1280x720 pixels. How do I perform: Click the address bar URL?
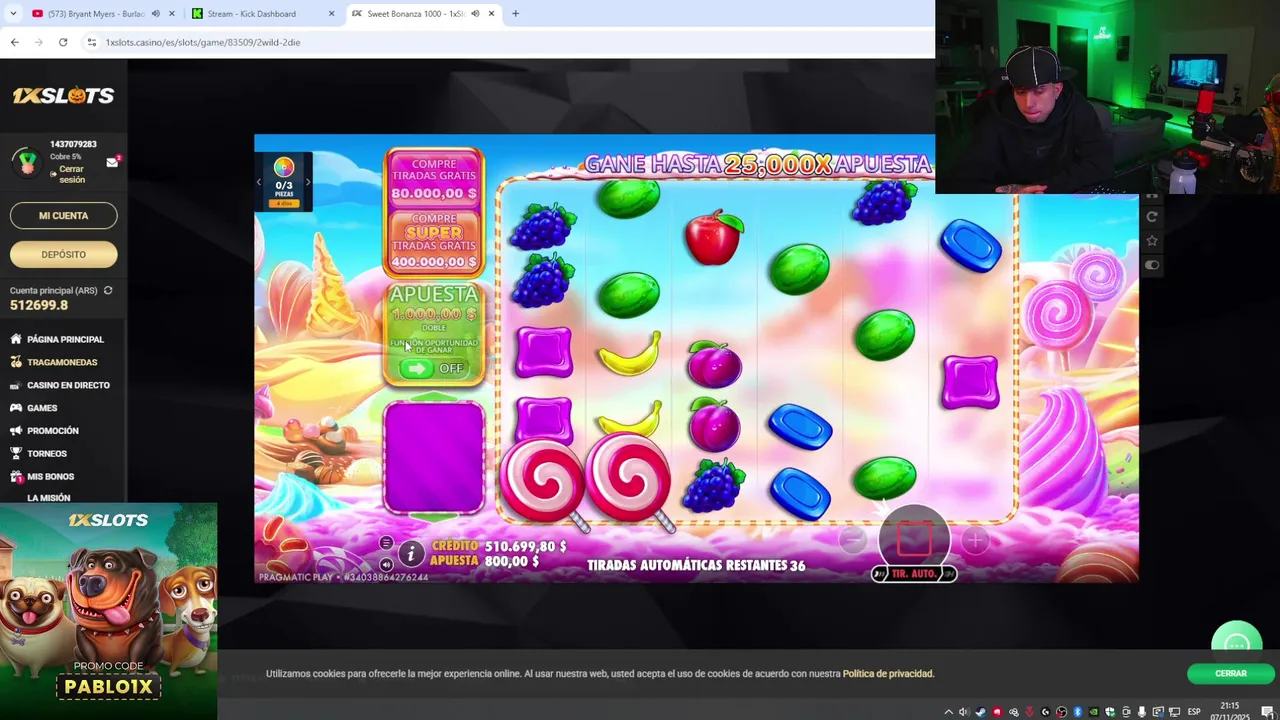coord(203,42)
